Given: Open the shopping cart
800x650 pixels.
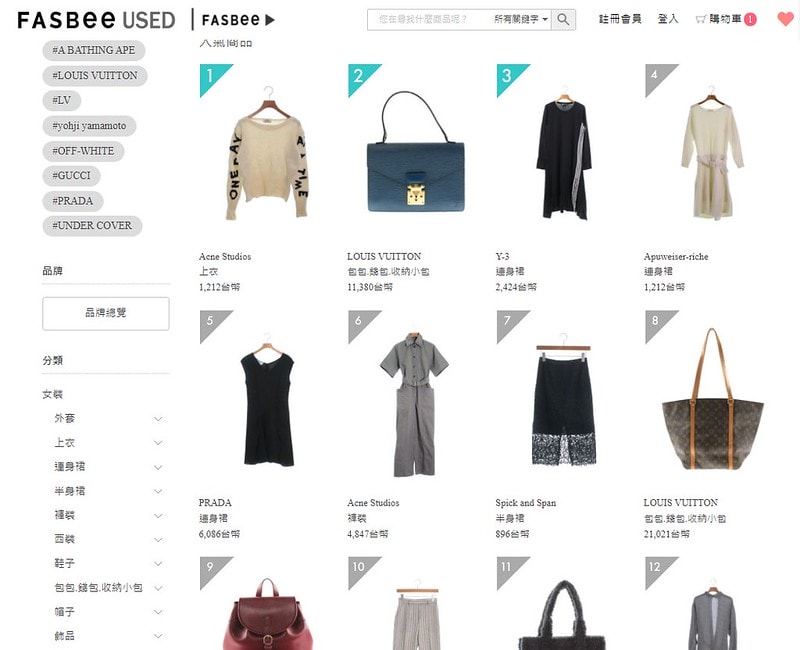Looking at the screenshot, I should (726, 19).
